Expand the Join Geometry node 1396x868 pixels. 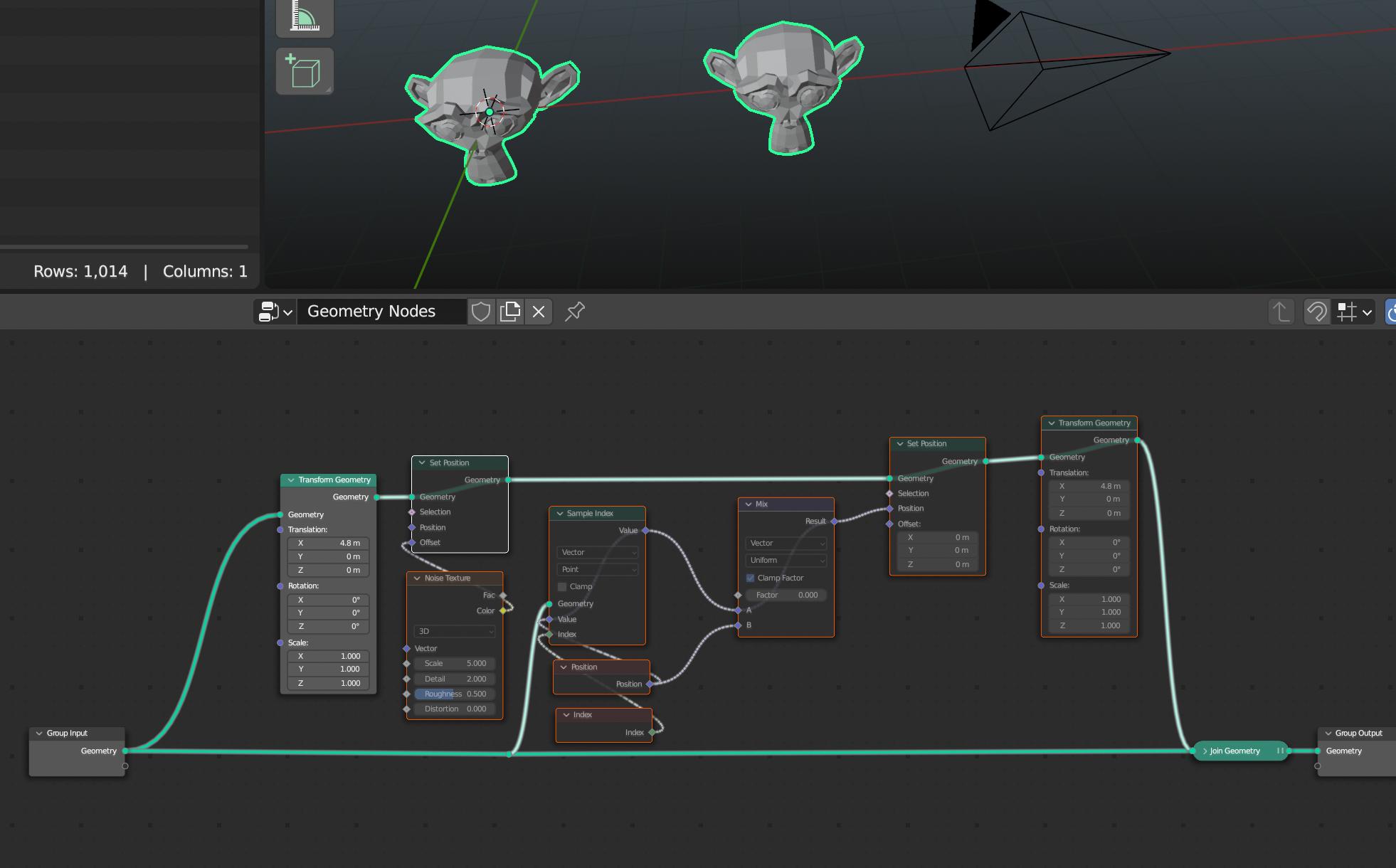(x=1205, y=751)
